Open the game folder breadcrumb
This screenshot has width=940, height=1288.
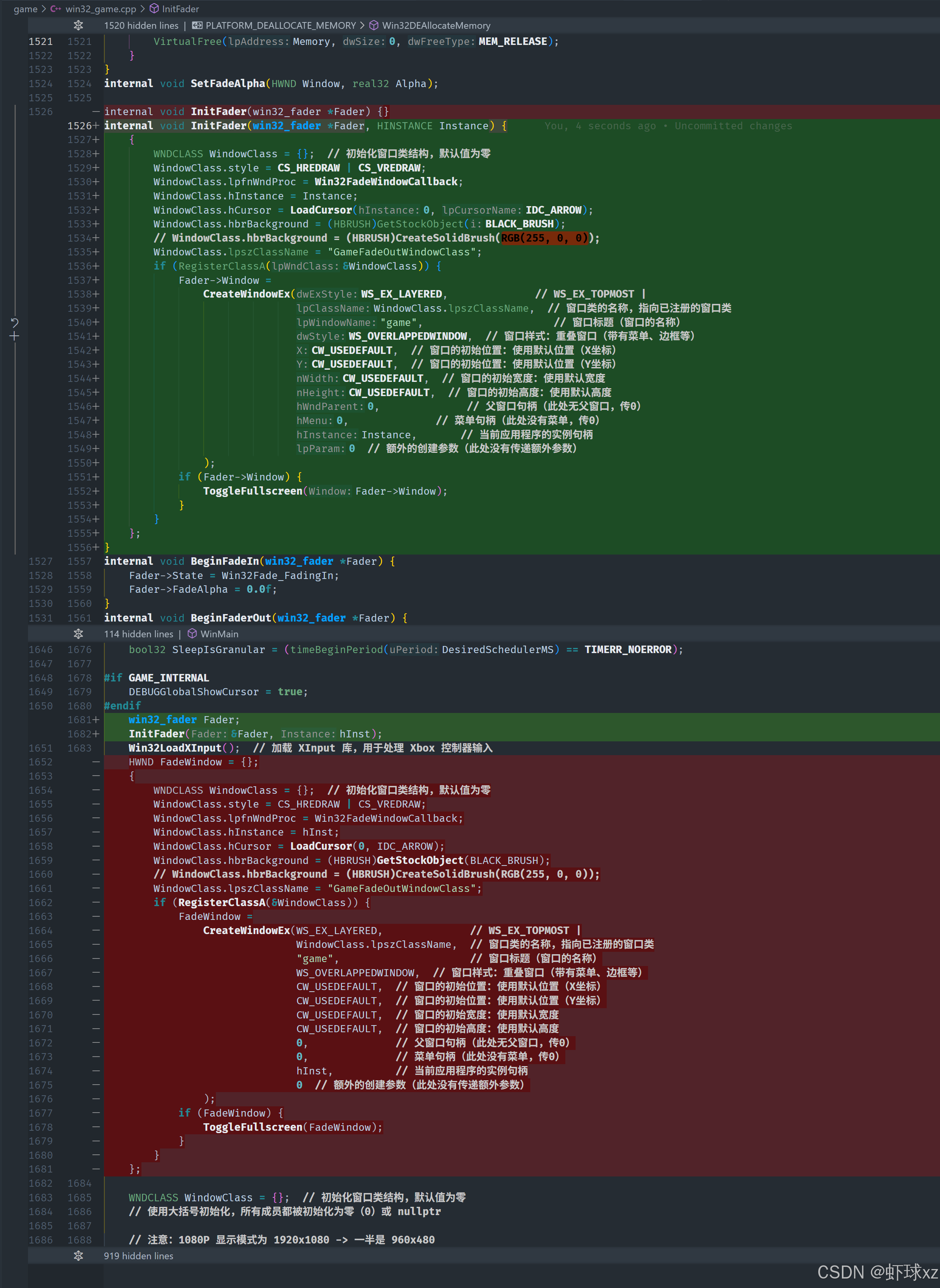coord(25,9)
